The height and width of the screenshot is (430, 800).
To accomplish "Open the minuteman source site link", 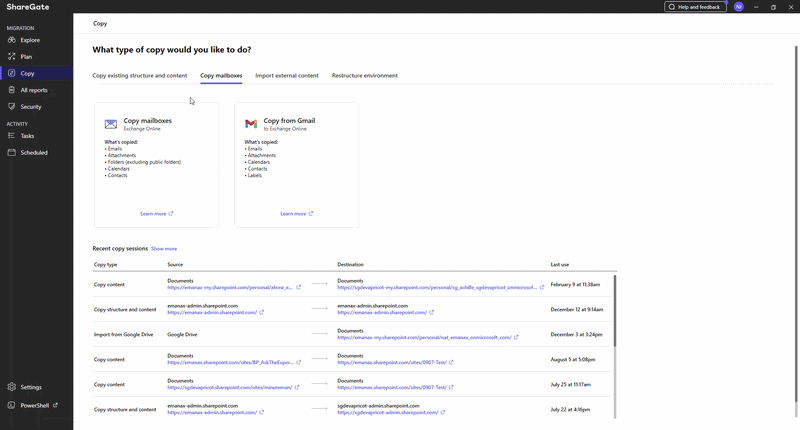I will tap(230, 388).
